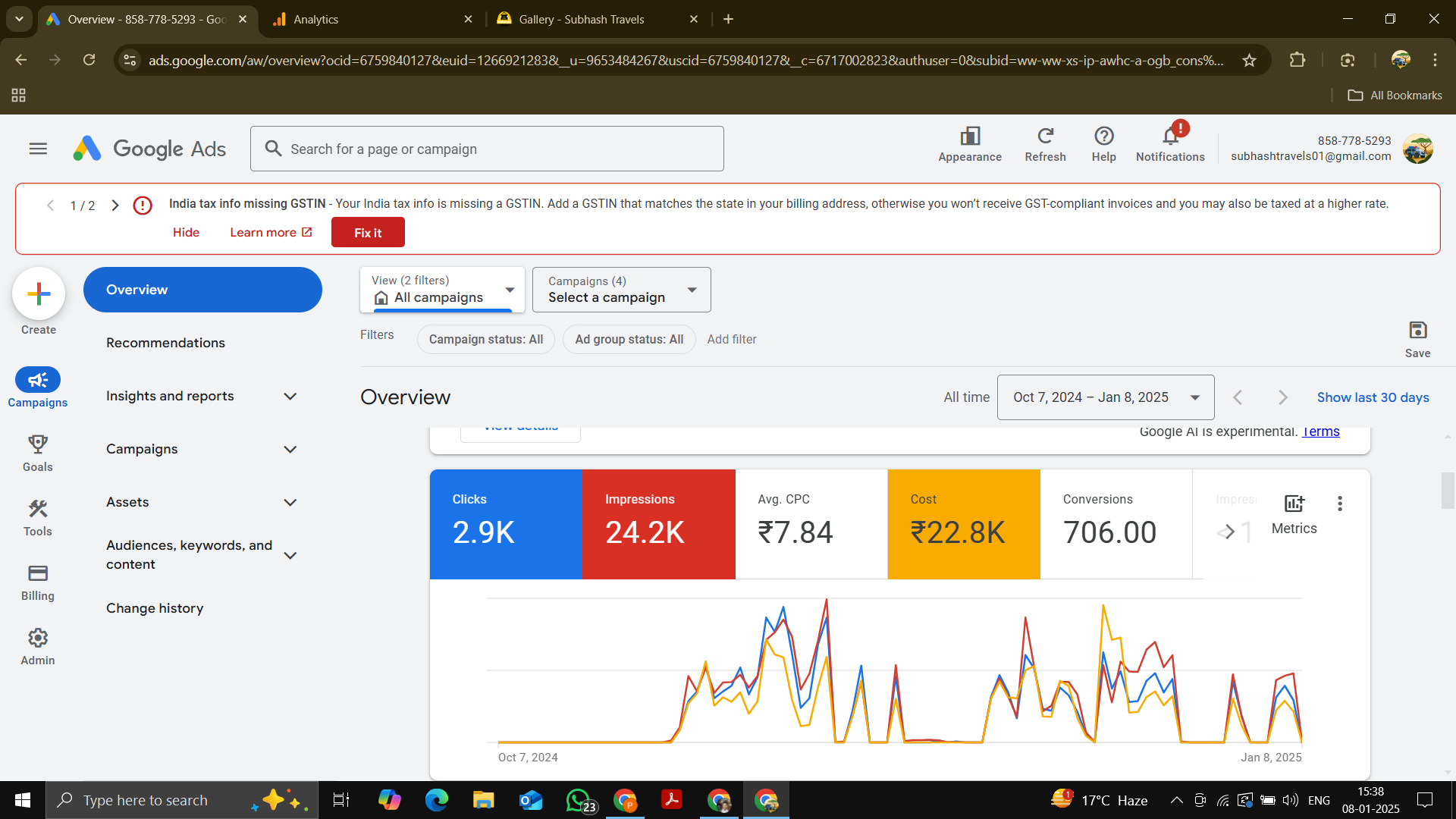Click the Google Ads logo
1456x819 pixels.
(x=149, y=149)
